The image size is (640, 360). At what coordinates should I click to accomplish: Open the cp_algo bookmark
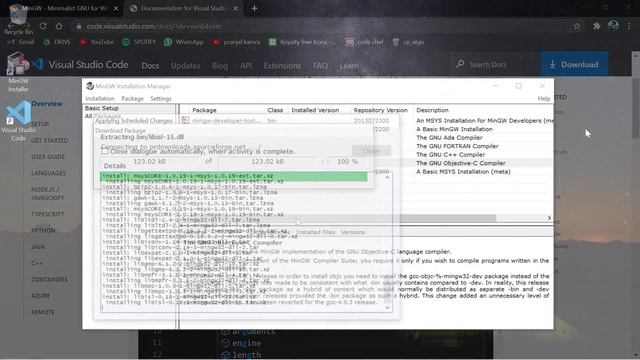(408, 42)
